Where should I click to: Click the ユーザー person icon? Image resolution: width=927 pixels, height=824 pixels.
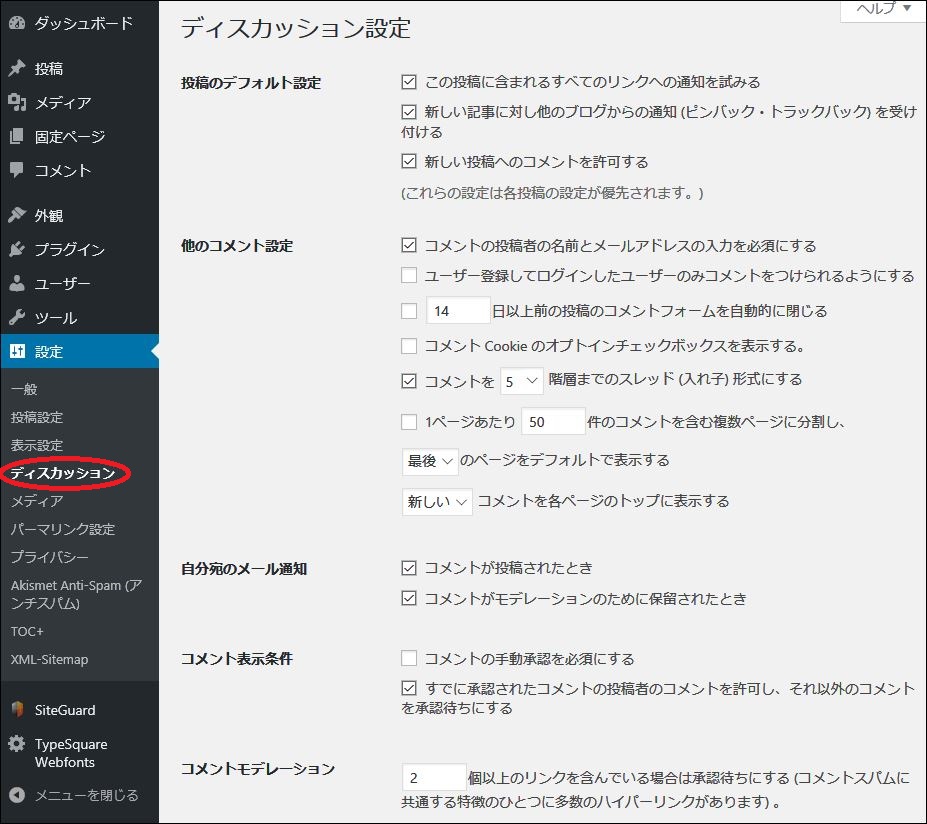(17, 284)
